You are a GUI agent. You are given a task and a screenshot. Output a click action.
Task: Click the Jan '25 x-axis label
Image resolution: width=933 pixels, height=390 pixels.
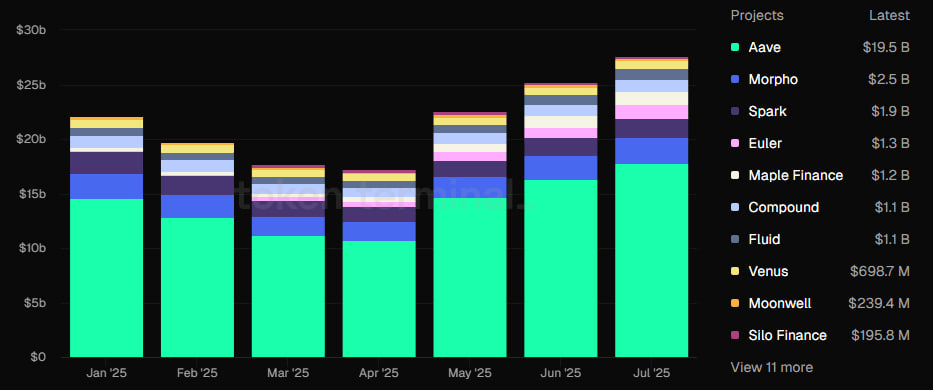click(107, 373)
